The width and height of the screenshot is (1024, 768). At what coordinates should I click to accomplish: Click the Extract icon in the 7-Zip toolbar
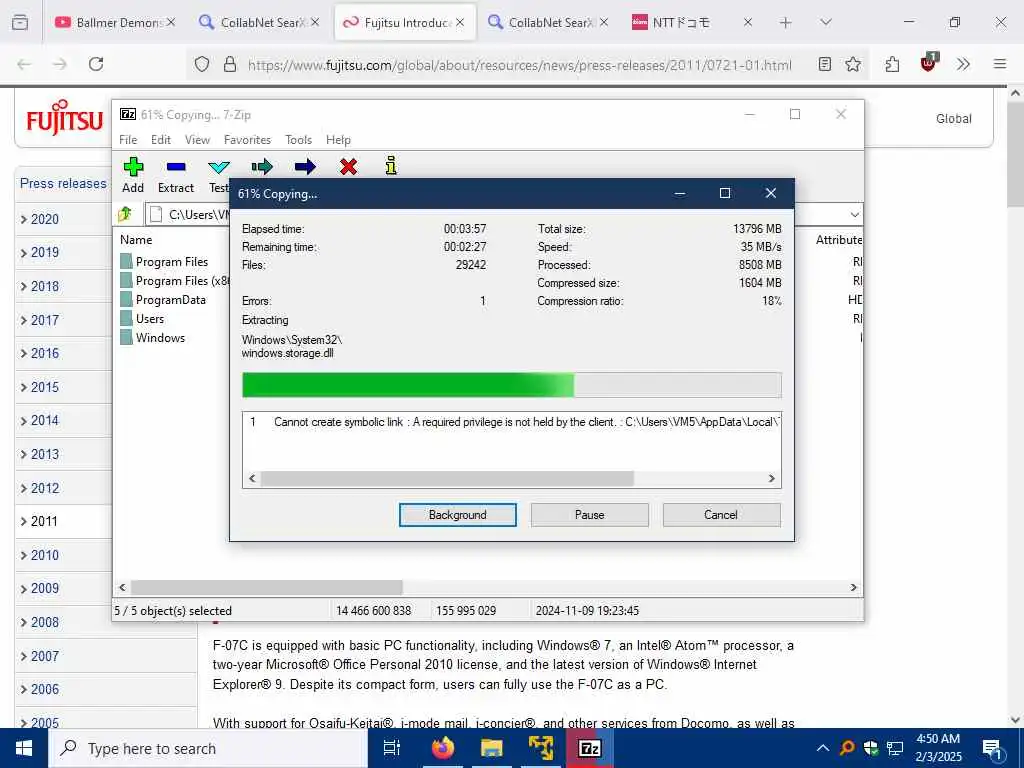click(x=176, y=167)
